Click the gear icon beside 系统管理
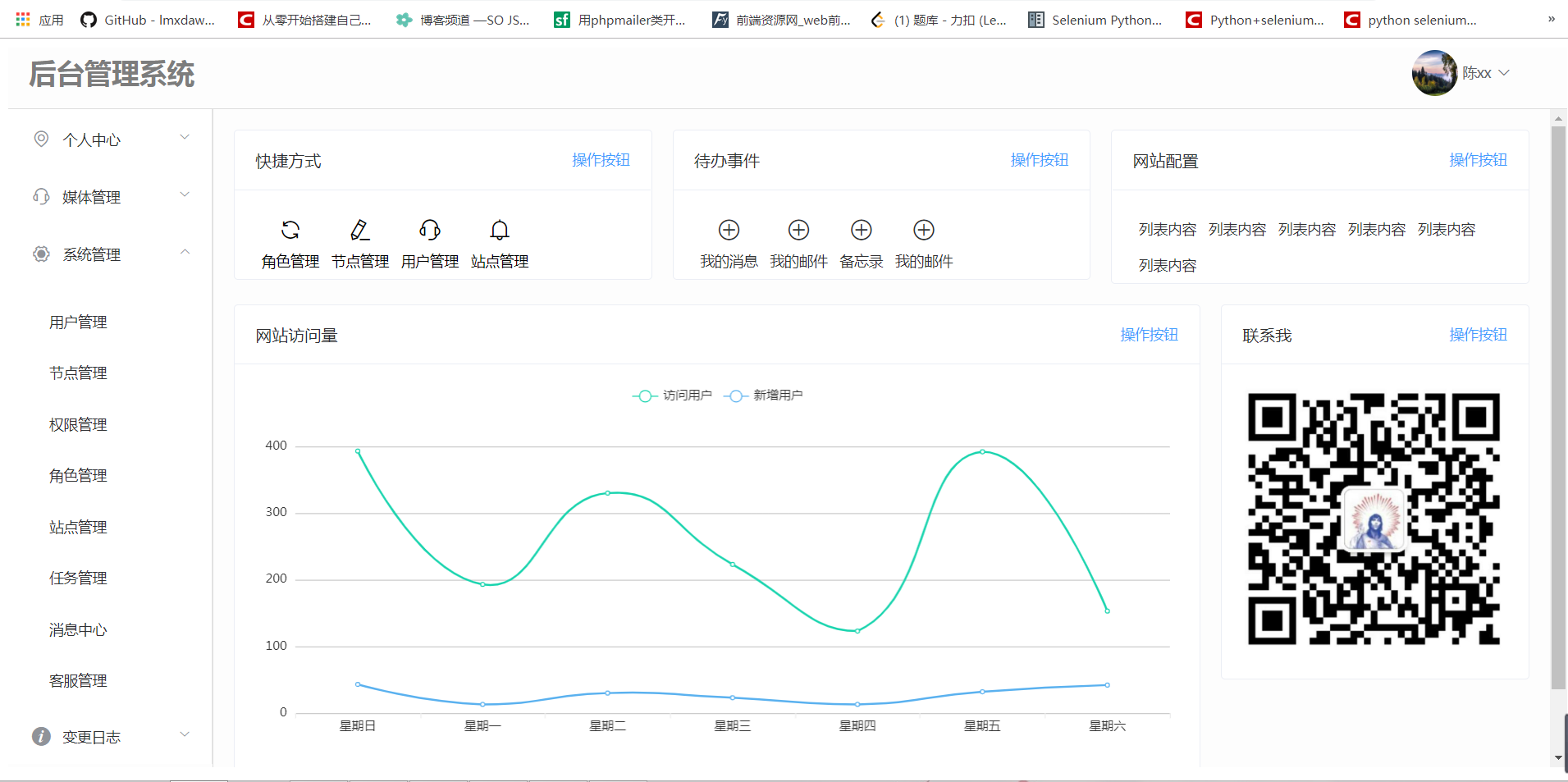 (x=41, y=254)
